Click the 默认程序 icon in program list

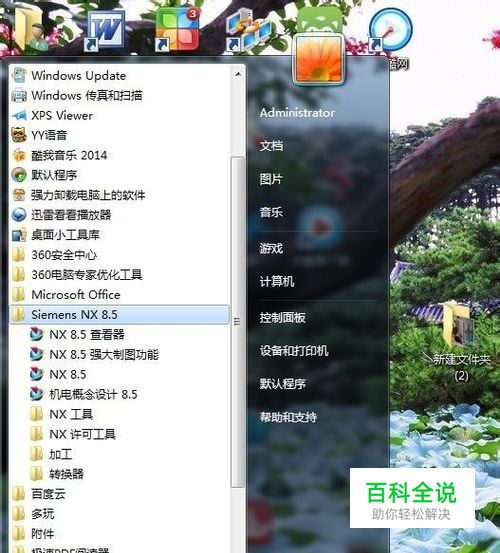tap(19, 175)
